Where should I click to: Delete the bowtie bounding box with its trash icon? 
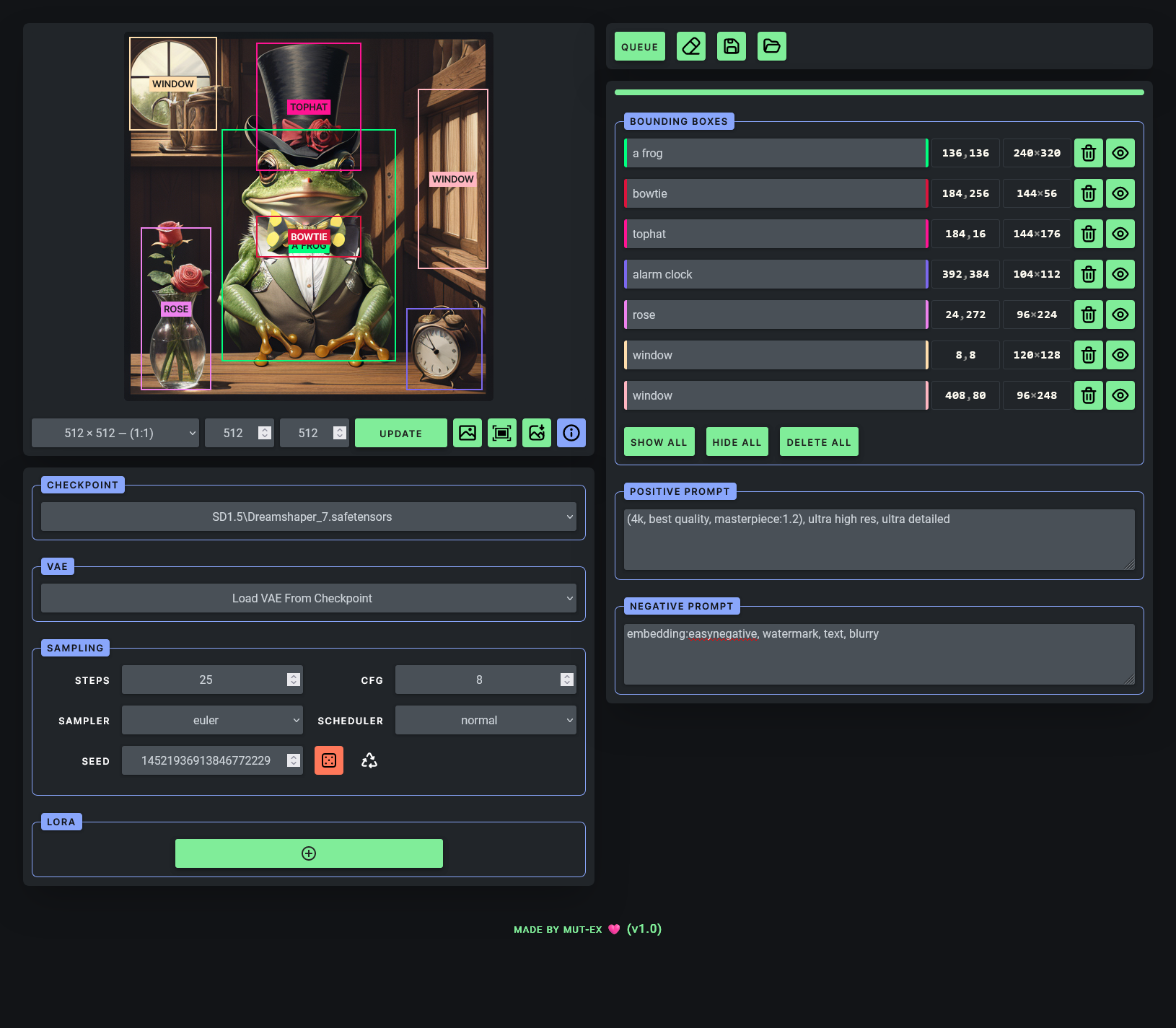pos(1088,193)
